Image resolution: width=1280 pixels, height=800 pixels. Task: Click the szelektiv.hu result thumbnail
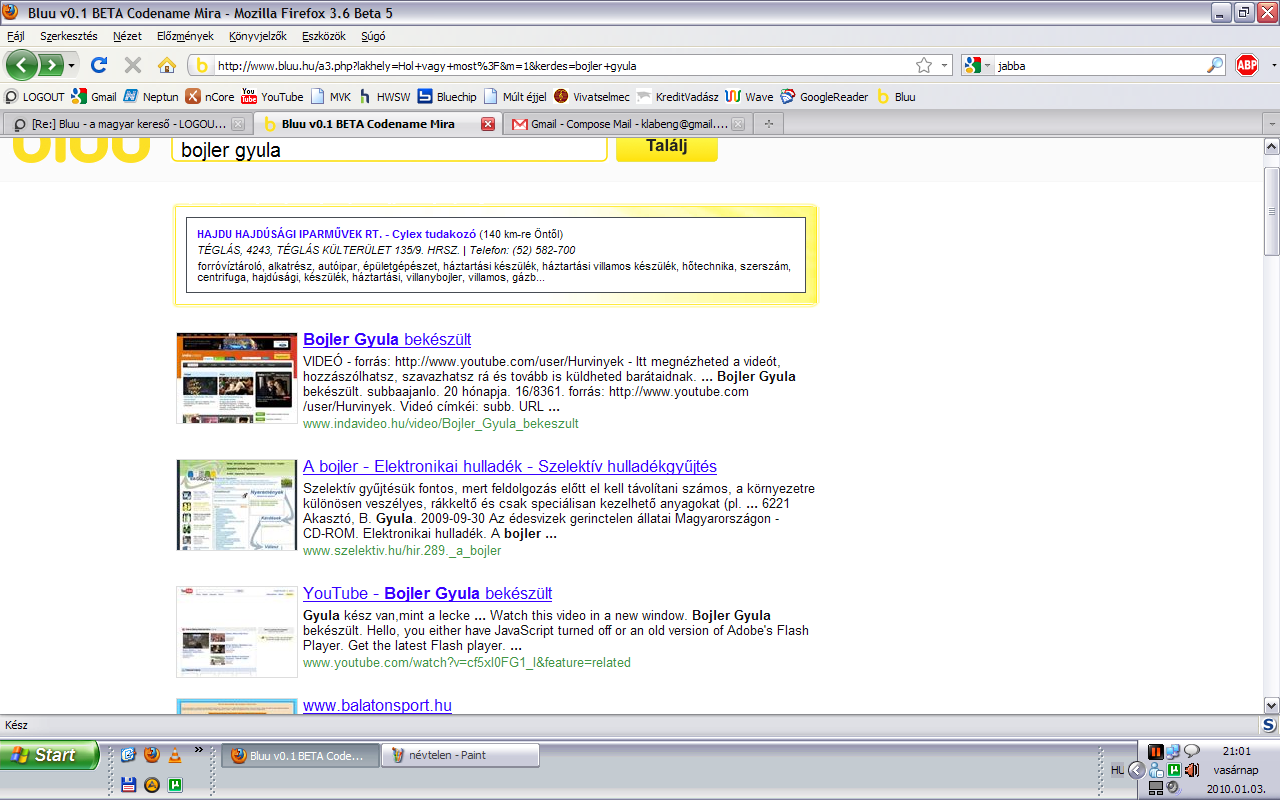click(237, 505)
